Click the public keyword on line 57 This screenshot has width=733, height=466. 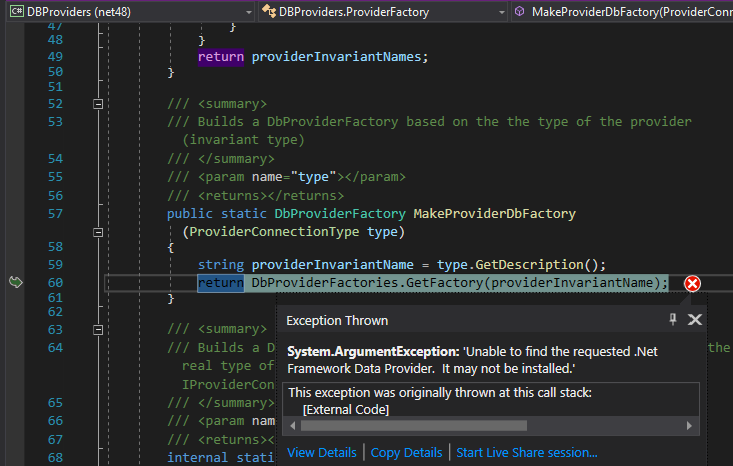[190, 214]
